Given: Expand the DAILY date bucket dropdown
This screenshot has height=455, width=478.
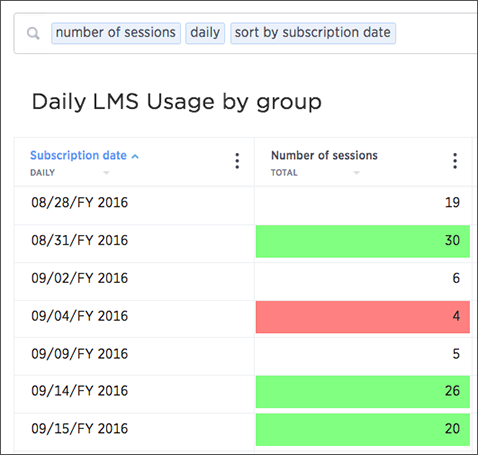Looking at the screenshot, I should pos(106,173).
